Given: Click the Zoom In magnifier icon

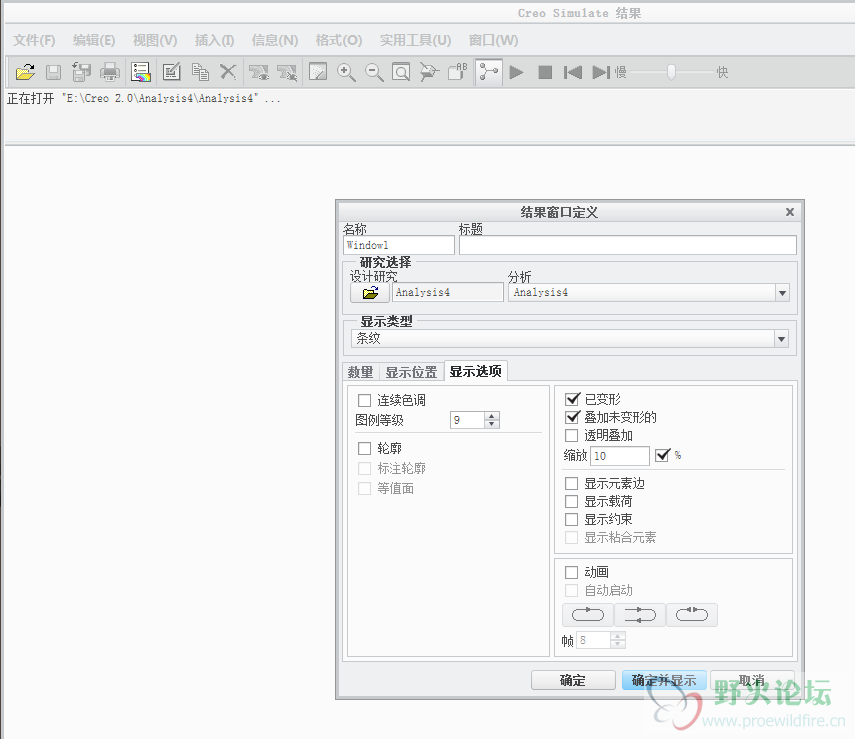Looking at the screenshot, I should point(346,72).
